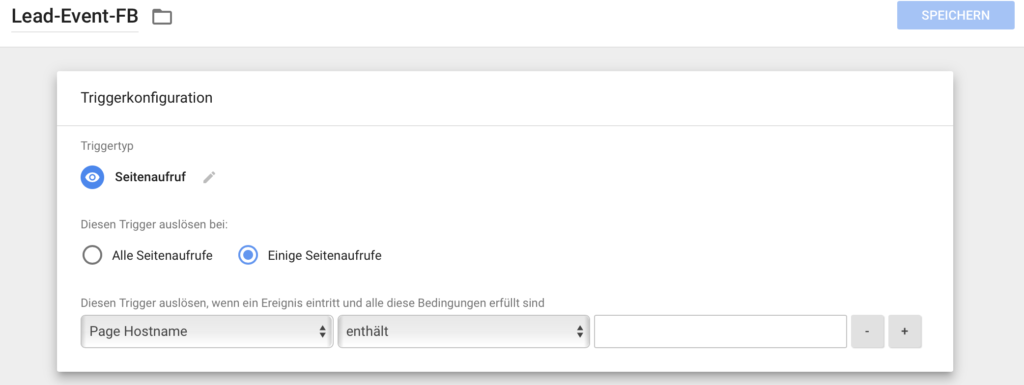Click the blue eye Seitenaufruf icon

[92, 177]
